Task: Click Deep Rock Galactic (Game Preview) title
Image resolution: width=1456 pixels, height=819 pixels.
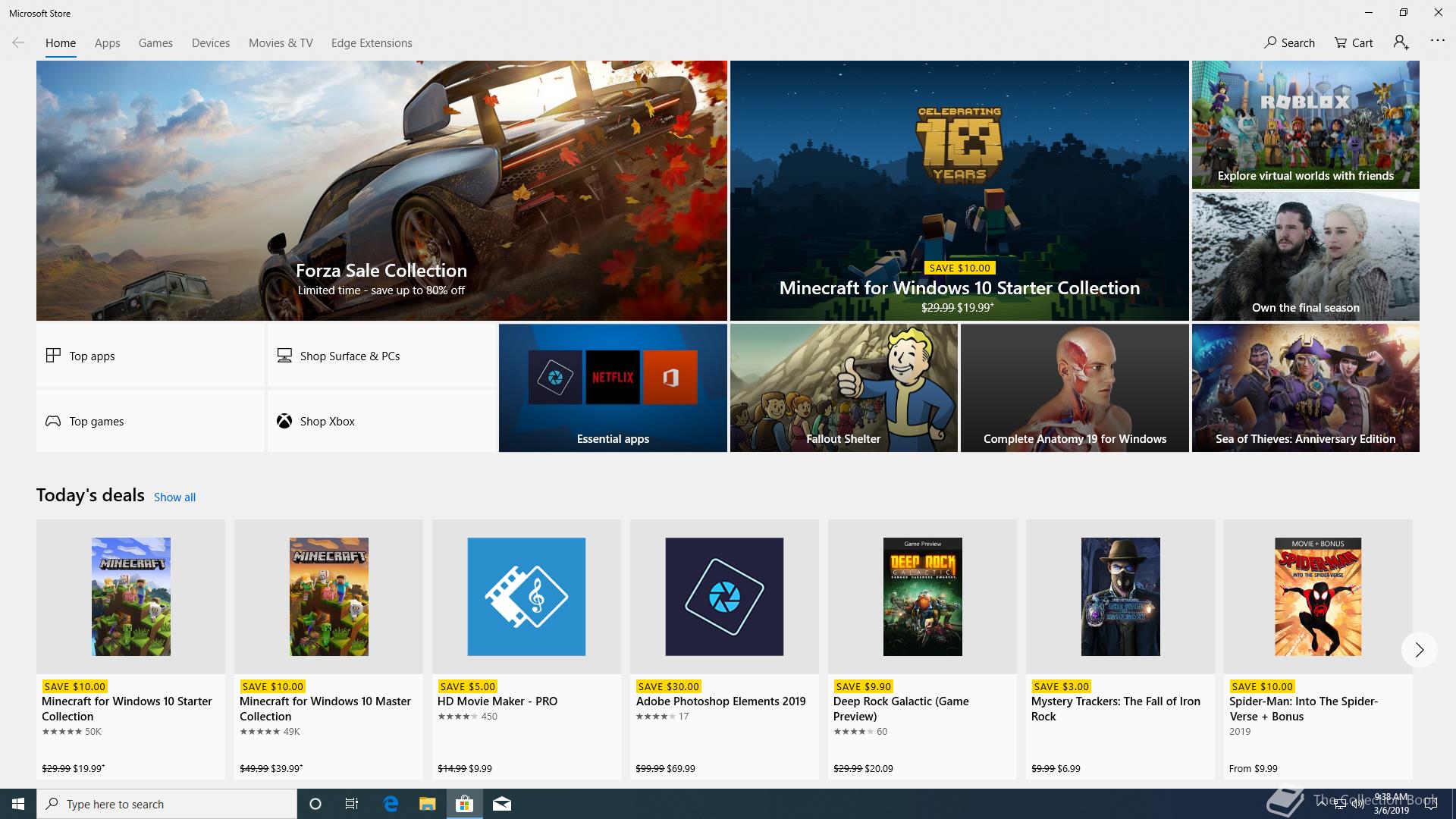Action: click(x=901, y=709)
